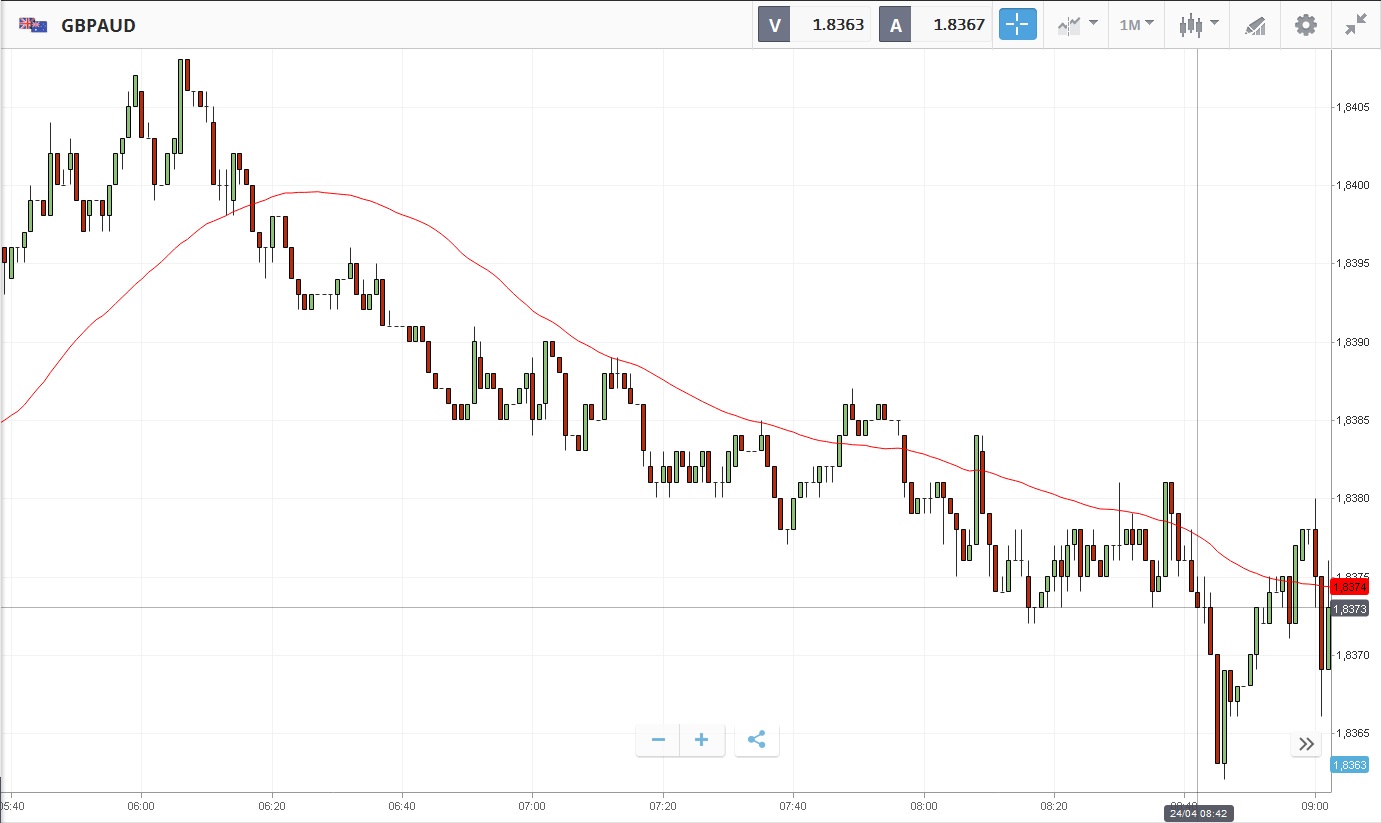Click the 07:00 time axis label
The image size is (1381, 823).
click(532, 805)
